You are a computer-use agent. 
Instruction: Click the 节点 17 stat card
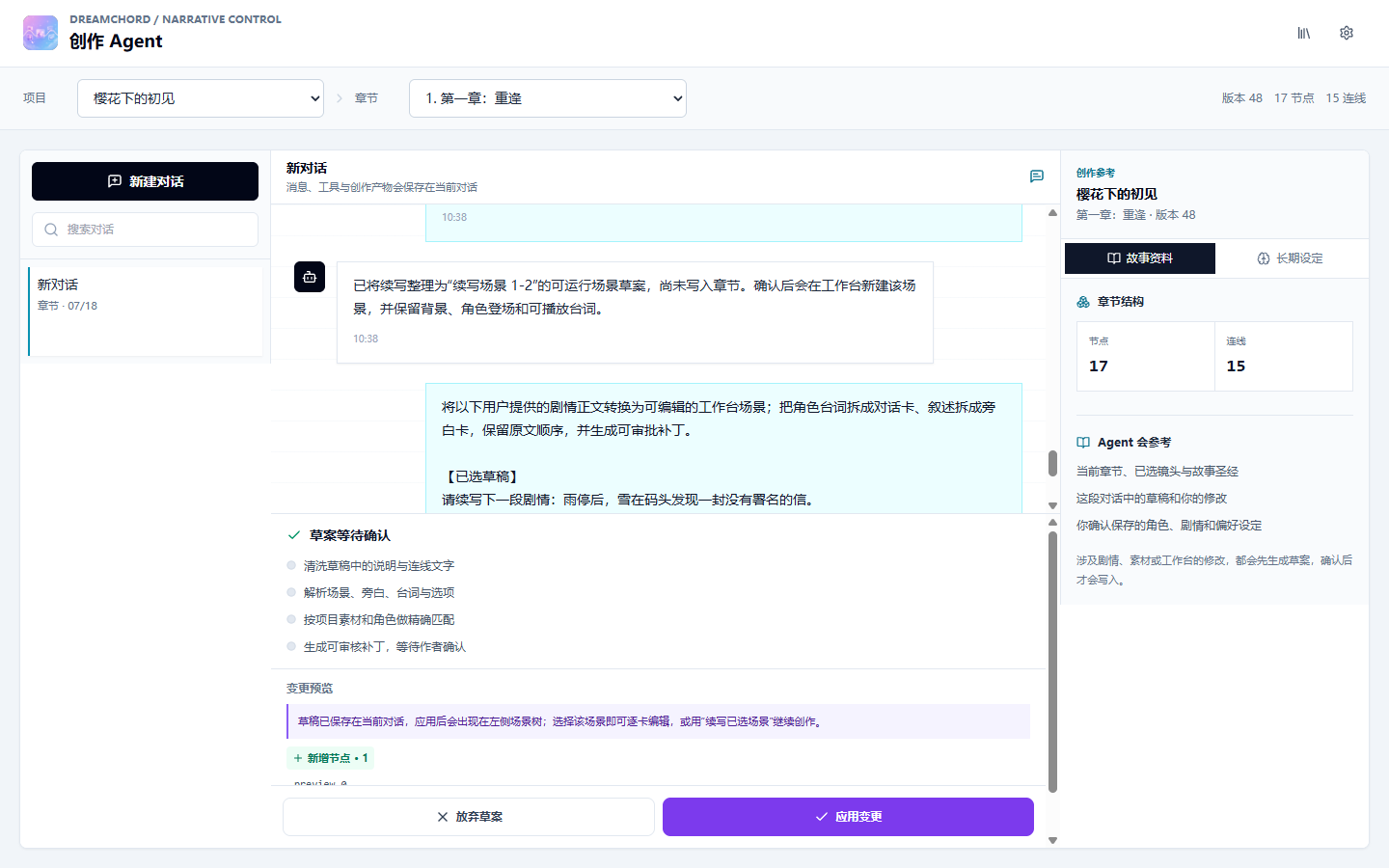tap(1146, 357)
